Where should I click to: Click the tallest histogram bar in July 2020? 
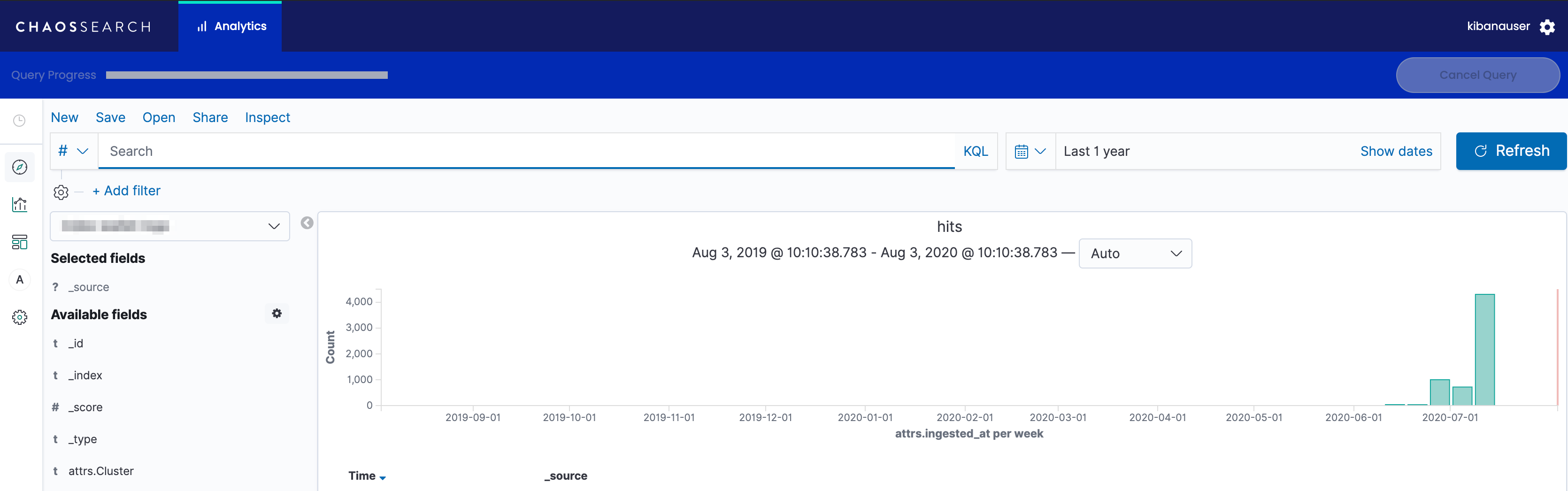[1484, 350]
